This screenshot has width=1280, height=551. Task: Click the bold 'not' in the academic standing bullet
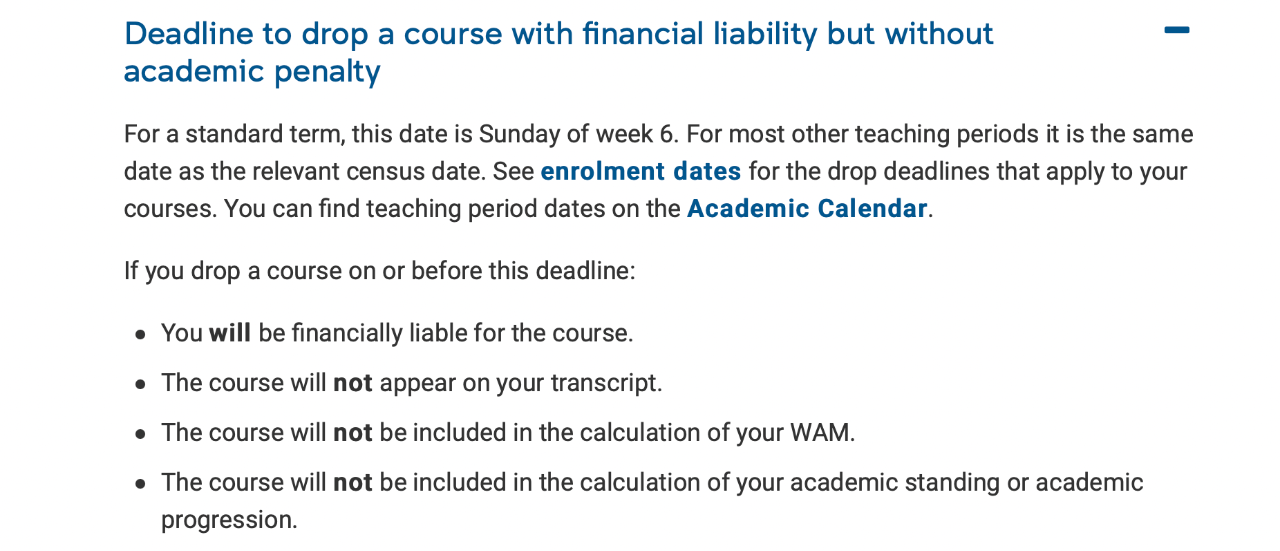353,483
